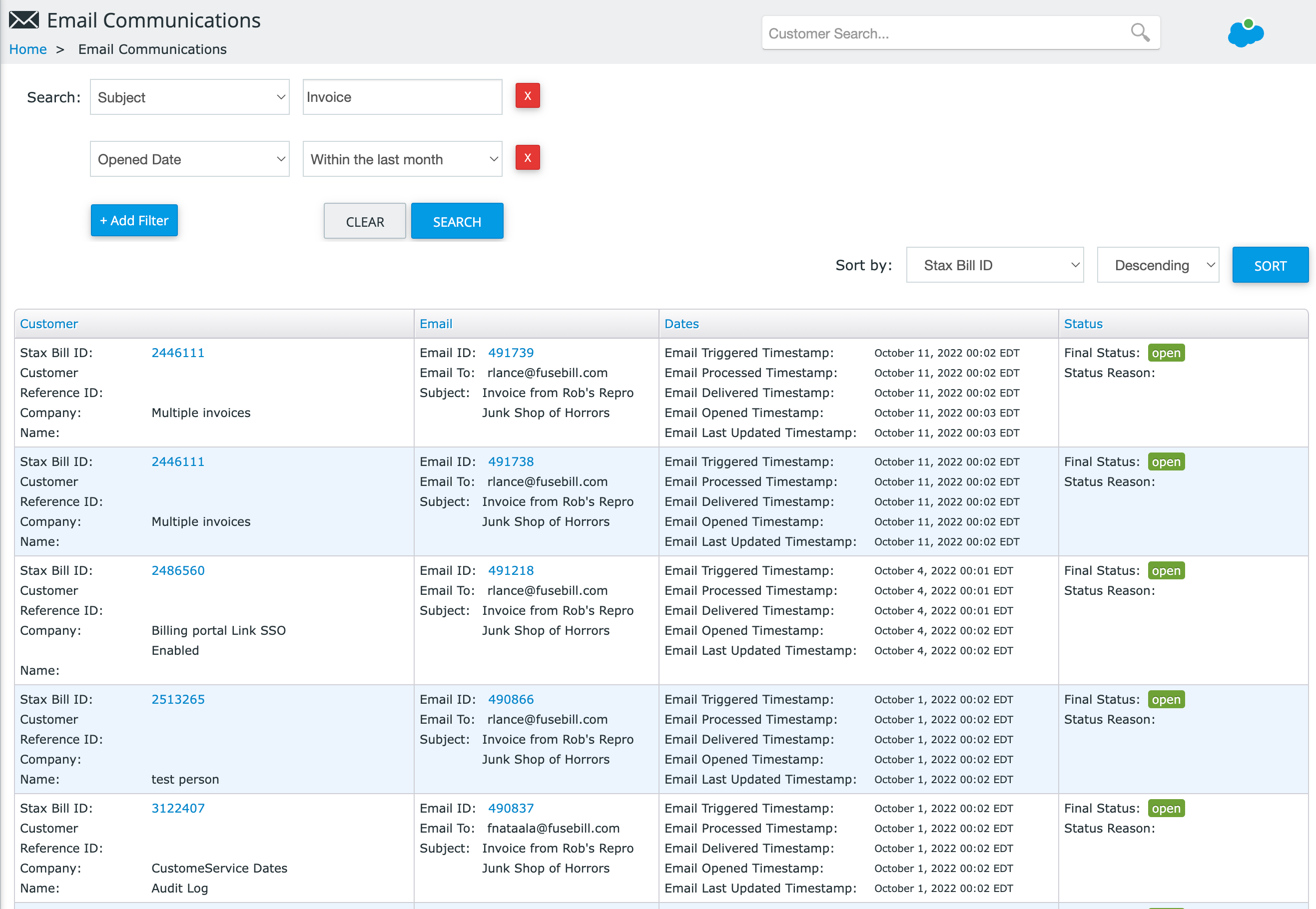Click the Dates column header
This screenshot has width=1316, height=909.
[681, 324]
